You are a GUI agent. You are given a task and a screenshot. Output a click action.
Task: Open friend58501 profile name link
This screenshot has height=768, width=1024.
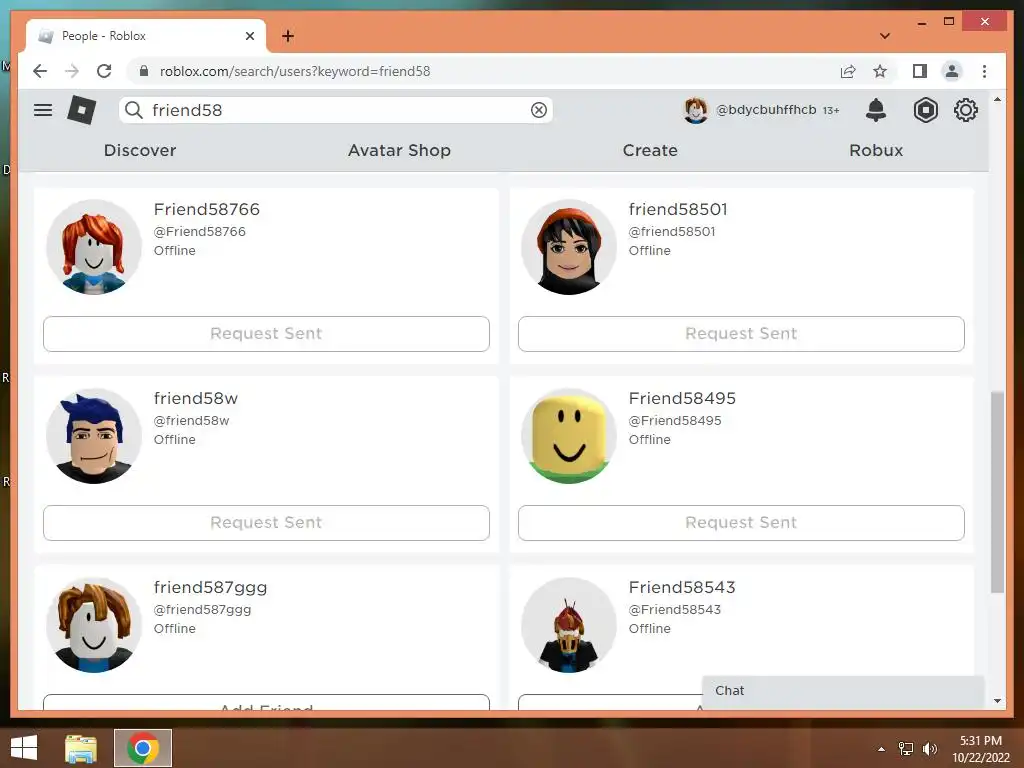tap(678, 209)
